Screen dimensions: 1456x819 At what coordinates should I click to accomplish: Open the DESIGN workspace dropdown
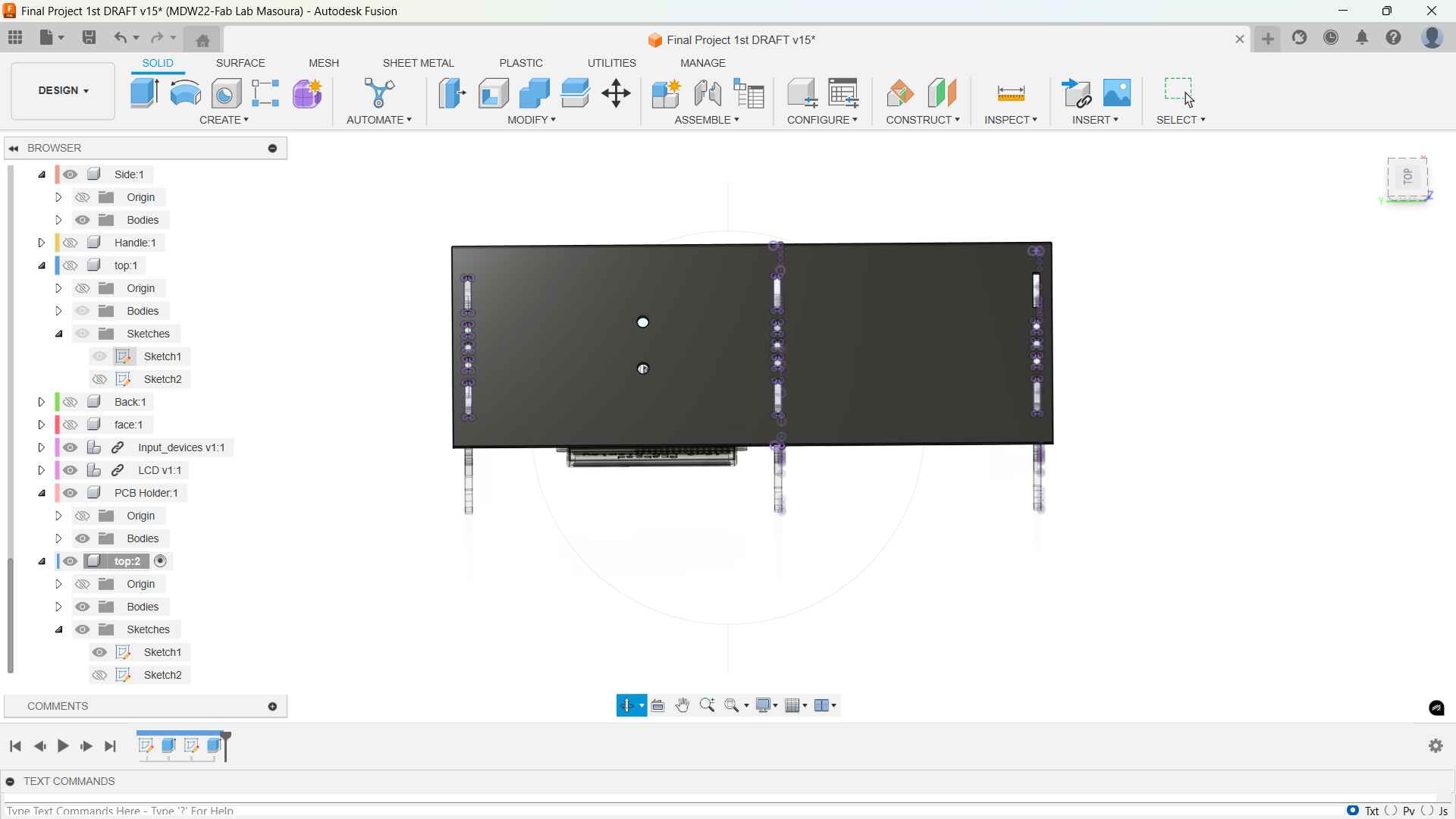click(x=63, y=91)
